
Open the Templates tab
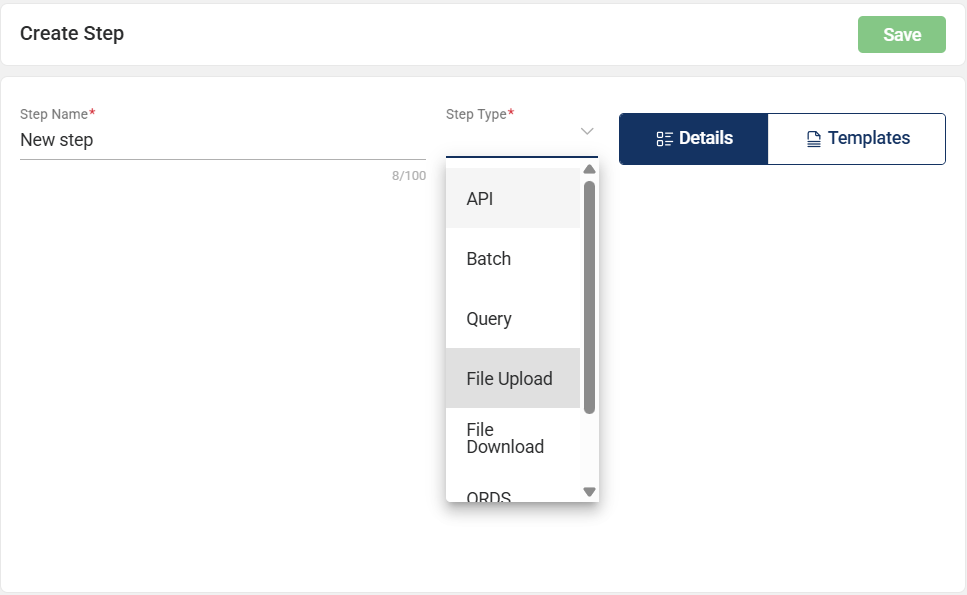857,138
